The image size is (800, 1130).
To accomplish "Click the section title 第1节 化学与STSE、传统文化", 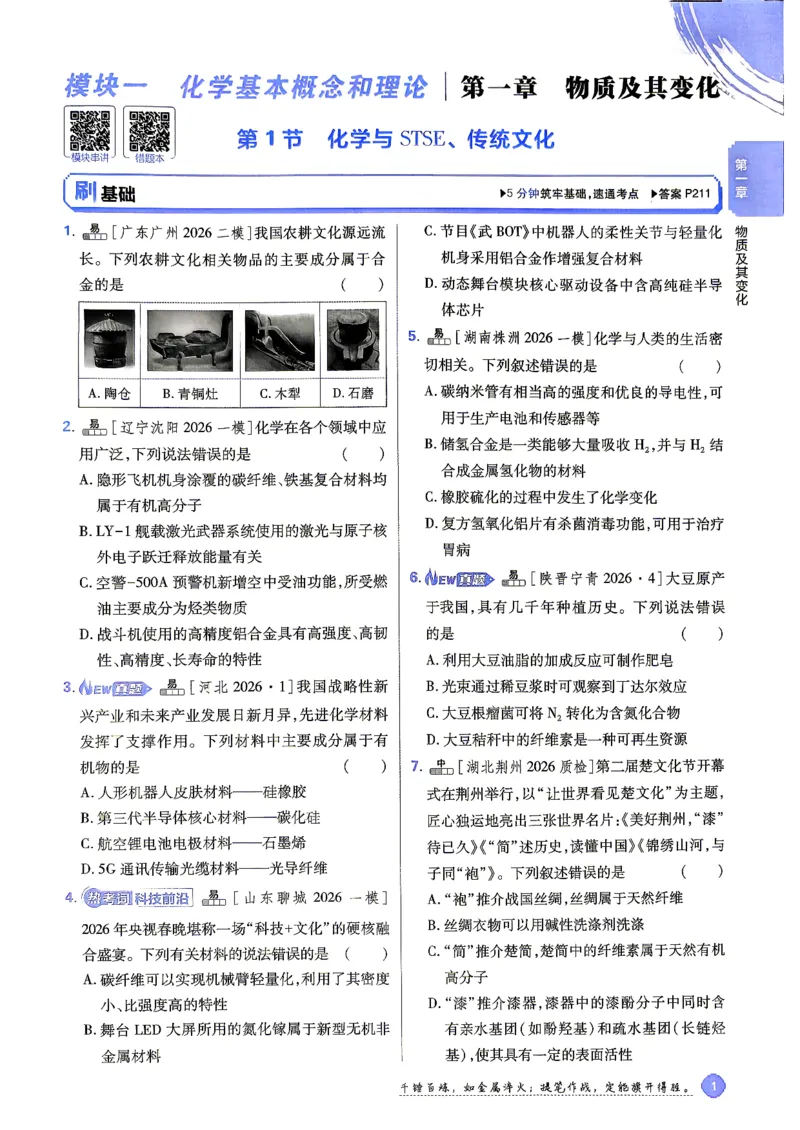I will coord(396,138).
